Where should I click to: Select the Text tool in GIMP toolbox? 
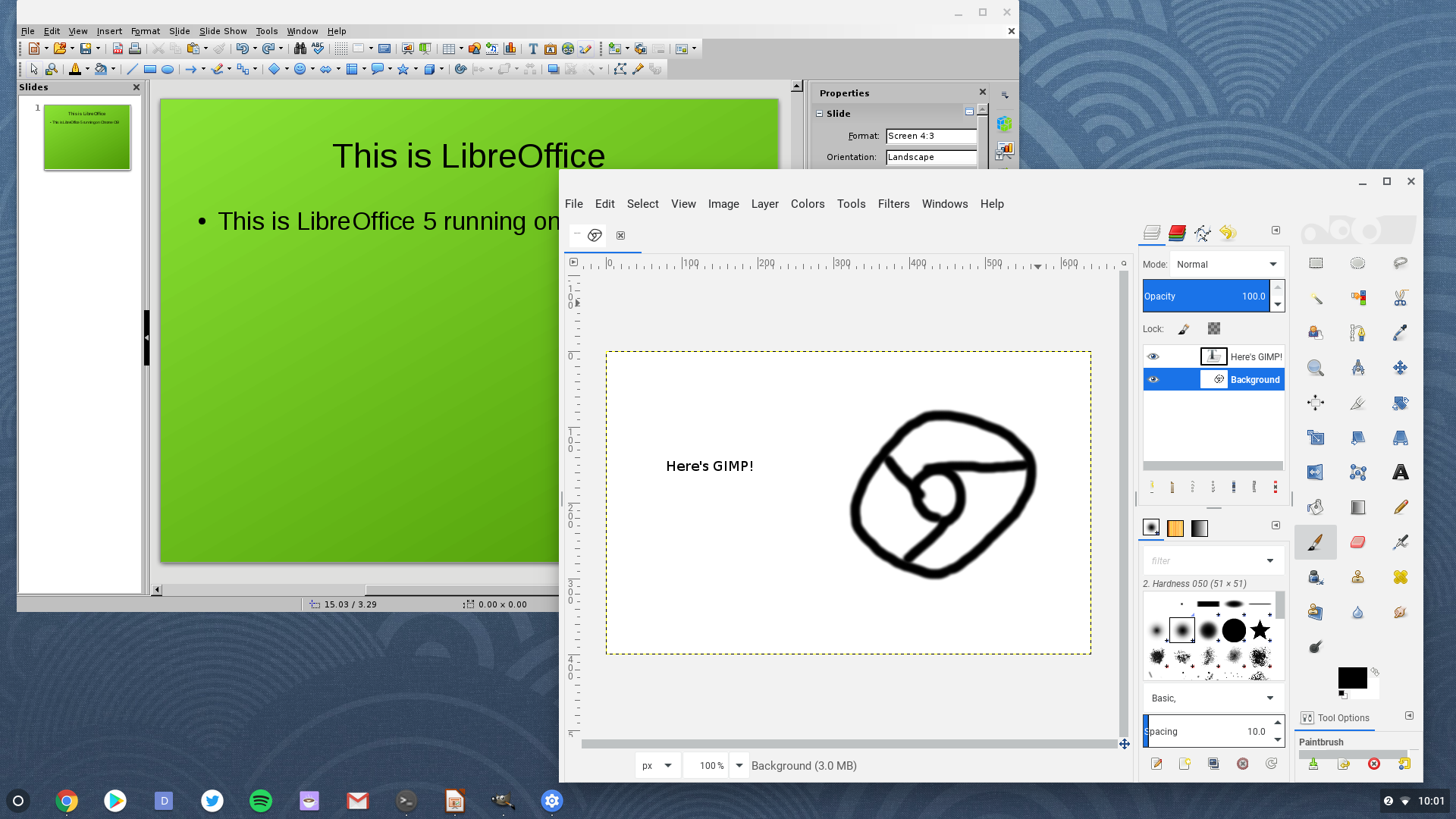tap(1400, 472)
